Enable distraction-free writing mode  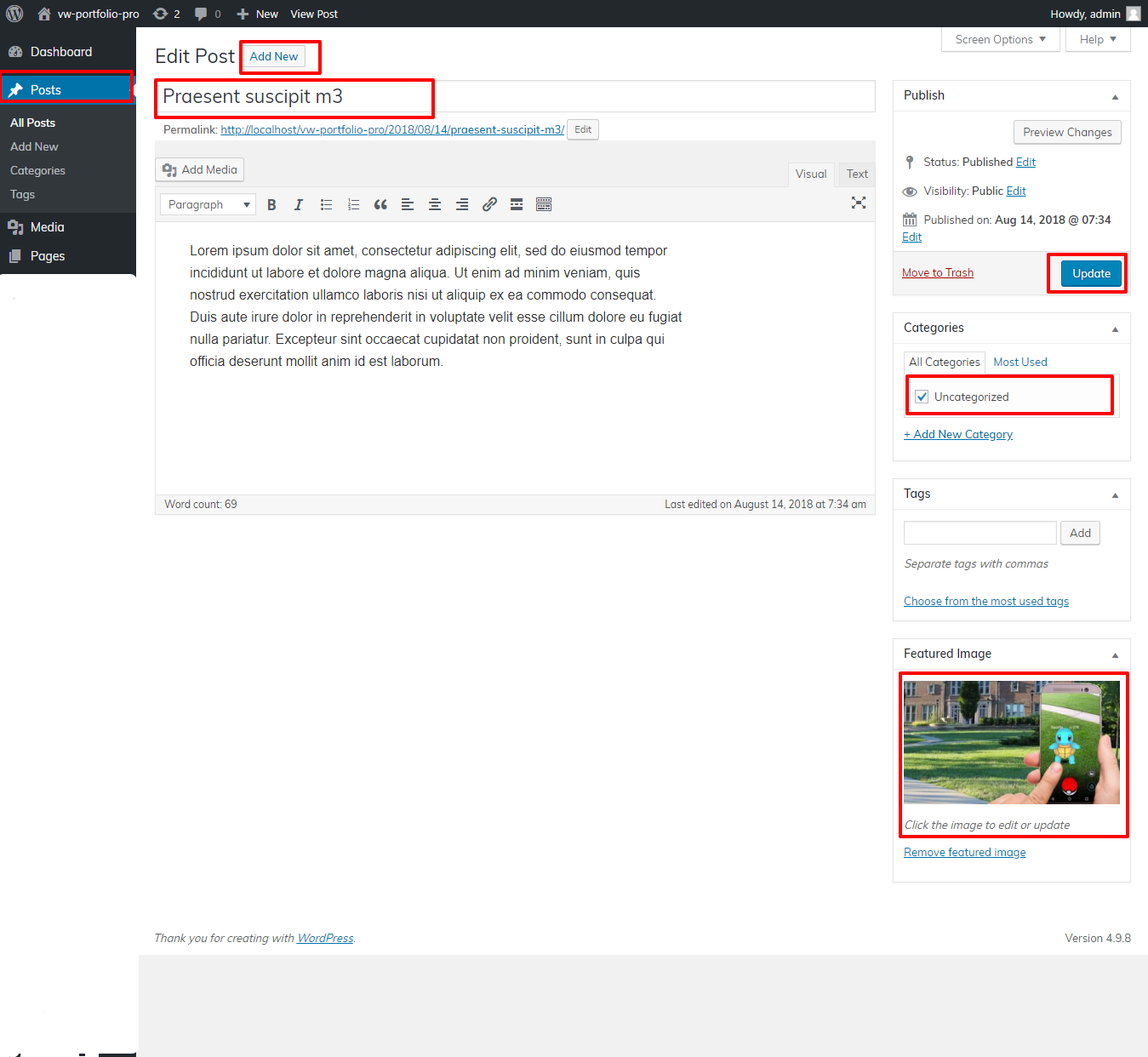click(x=858, y=203)
